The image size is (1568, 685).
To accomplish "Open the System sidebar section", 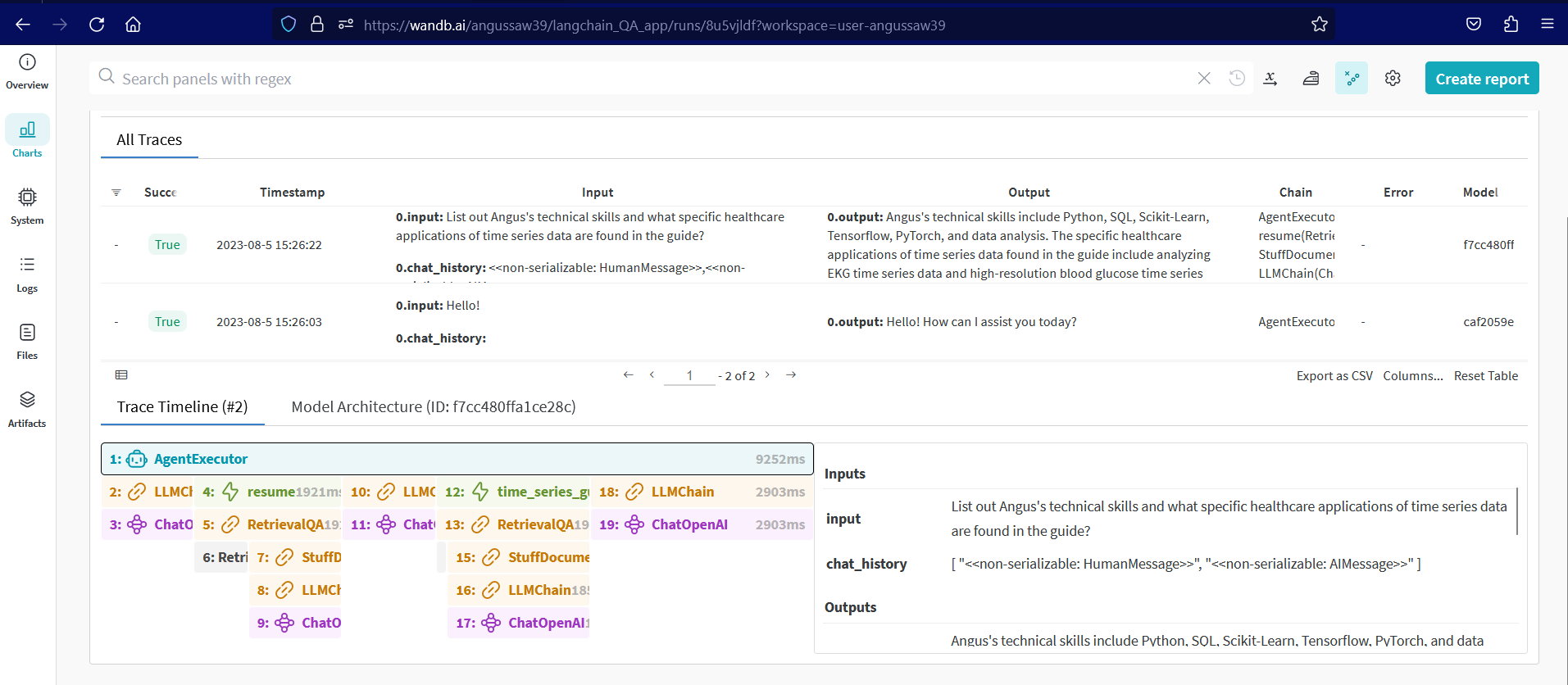I will coord(27,206).
